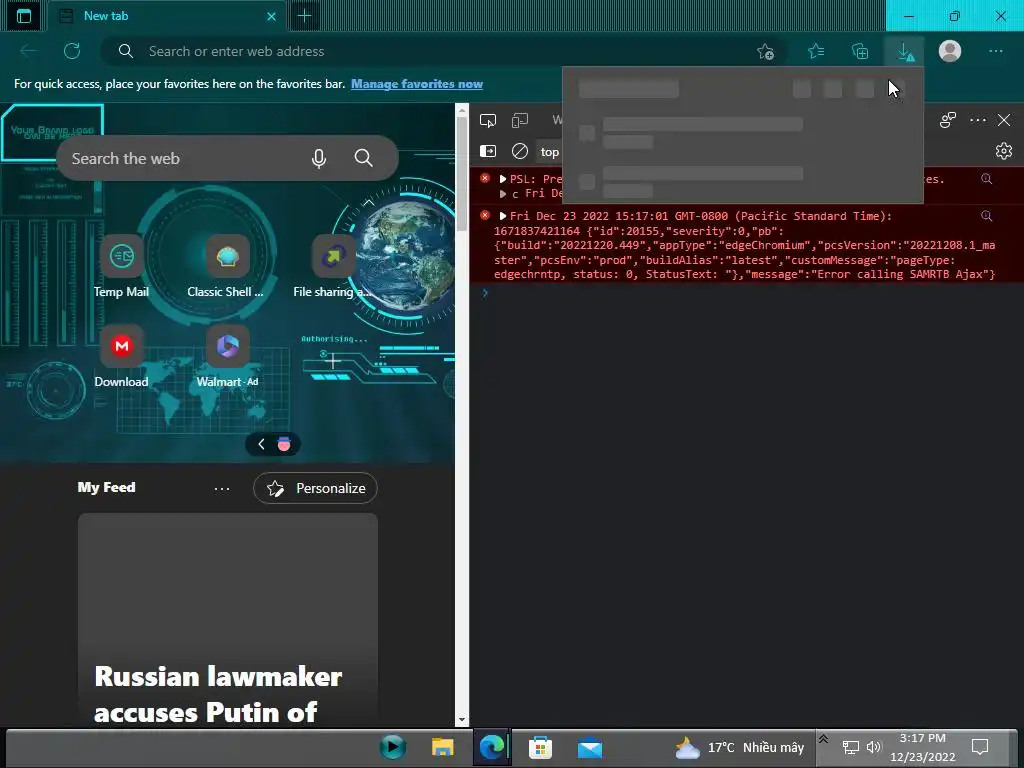Refresh the current page
1024x768 pixels.
coord(72,51)
